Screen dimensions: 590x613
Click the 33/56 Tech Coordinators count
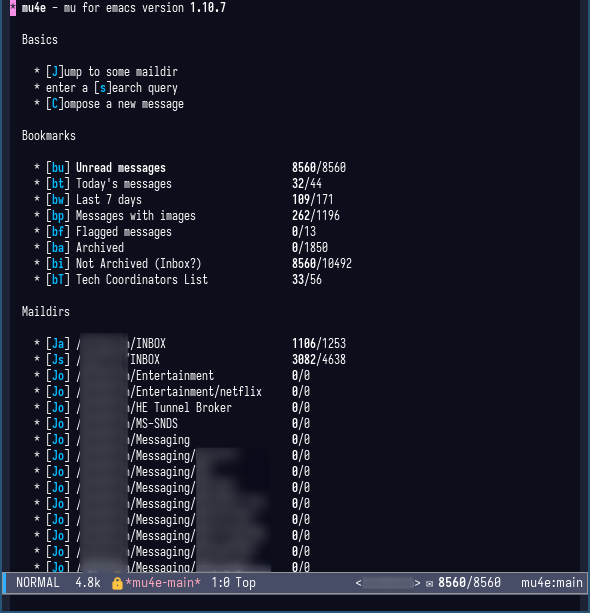point(307,280)
